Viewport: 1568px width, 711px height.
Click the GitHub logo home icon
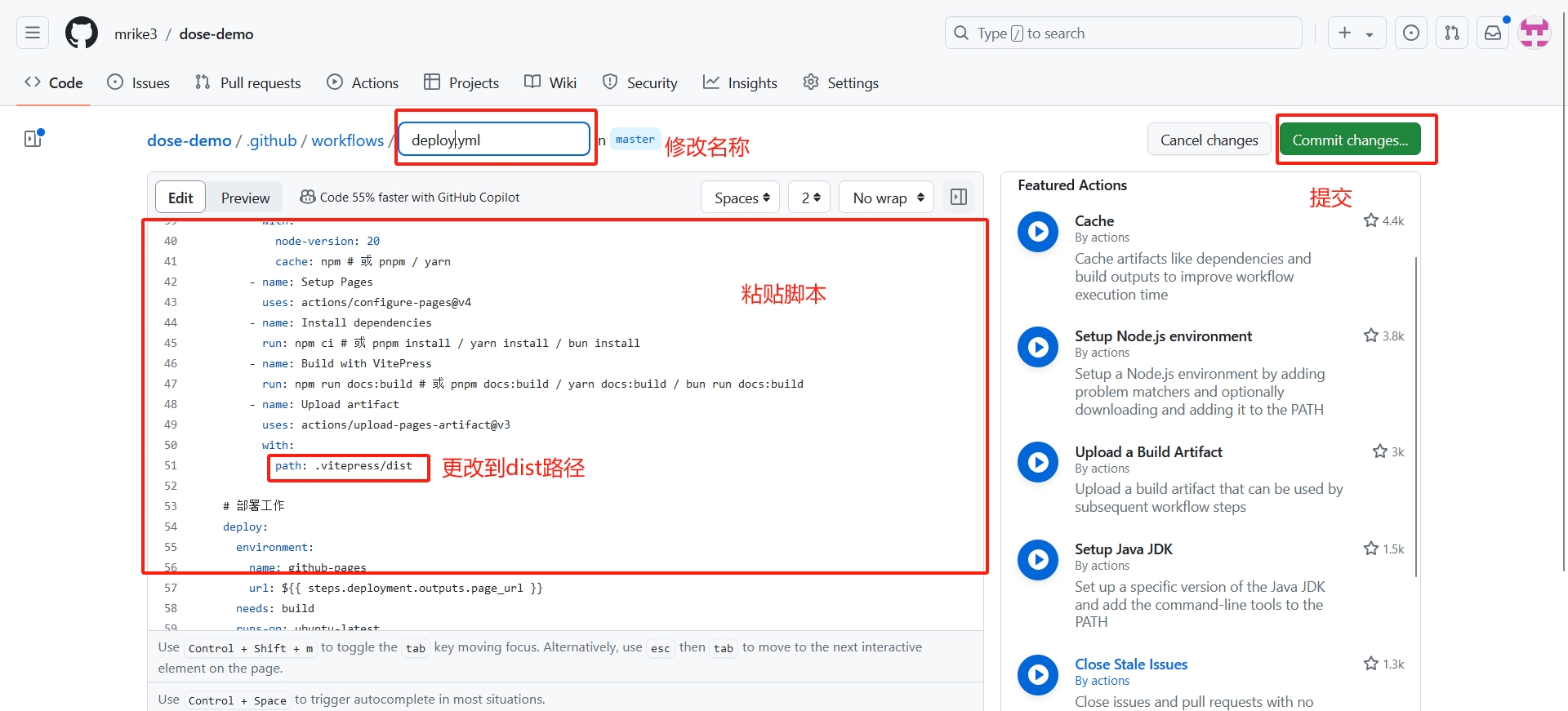point(82,33)
